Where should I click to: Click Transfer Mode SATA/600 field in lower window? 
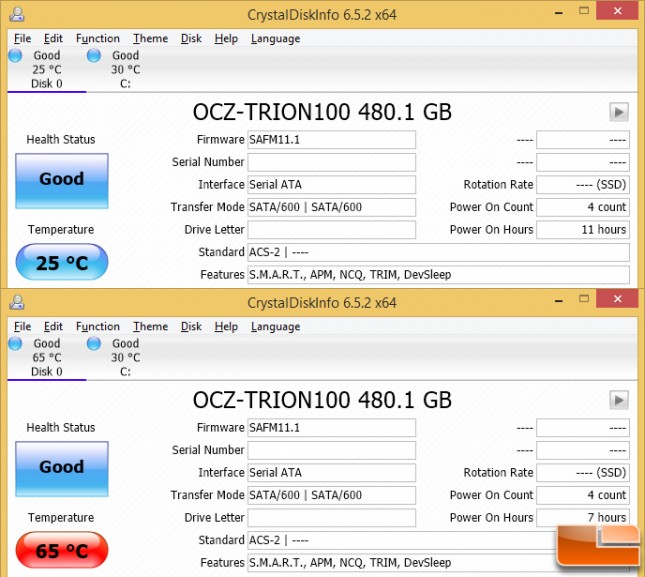(332, 495)
